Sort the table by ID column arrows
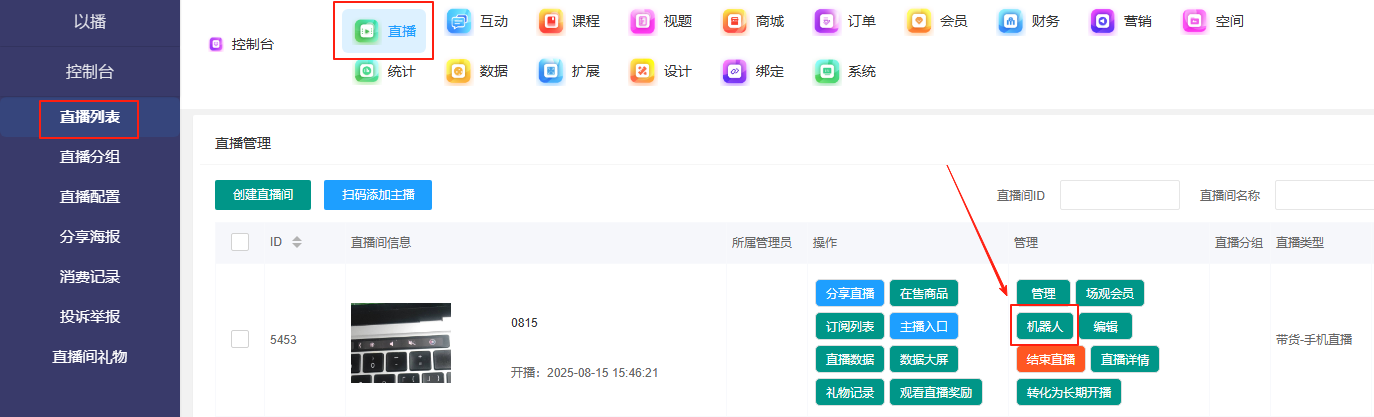Screen dimensions: 1374x417 pyautogui.click(x=296, y=242)
